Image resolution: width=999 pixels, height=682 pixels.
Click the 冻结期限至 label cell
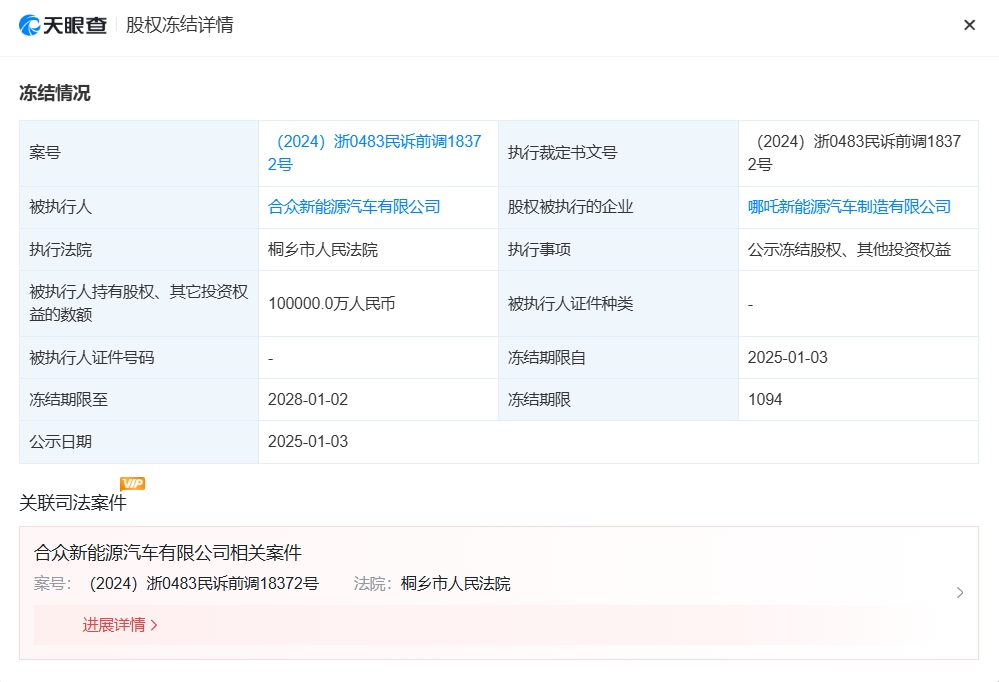pyautogui.click(x=139, y=400)
